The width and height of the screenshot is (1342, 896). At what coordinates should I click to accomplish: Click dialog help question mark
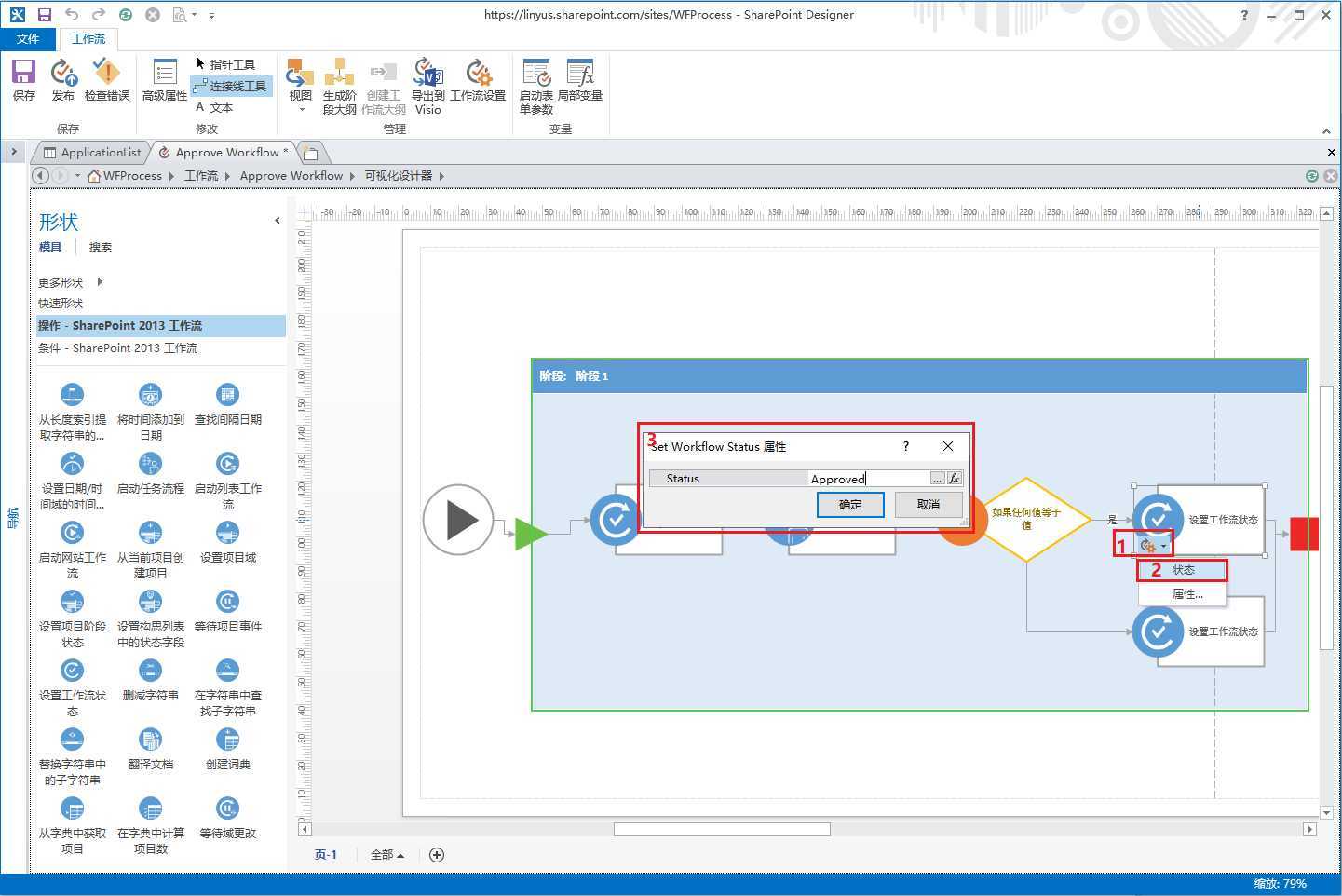pyautogui.click(x=905, y=446)
